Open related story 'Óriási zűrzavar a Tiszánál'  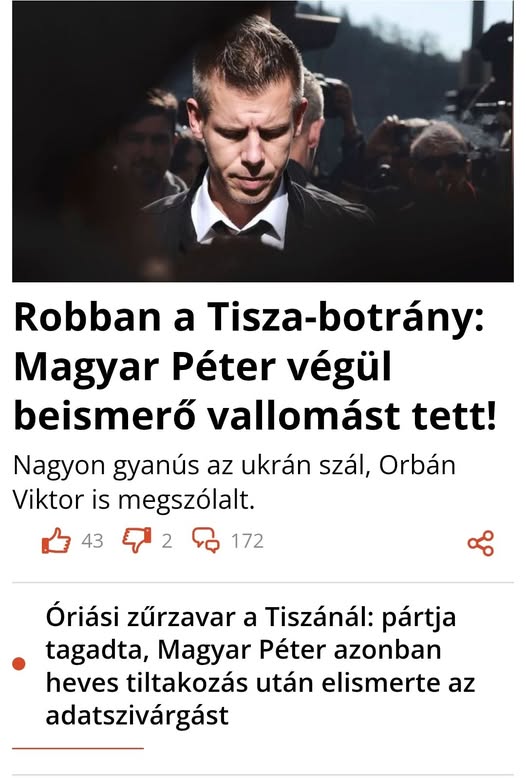point(260,666)
